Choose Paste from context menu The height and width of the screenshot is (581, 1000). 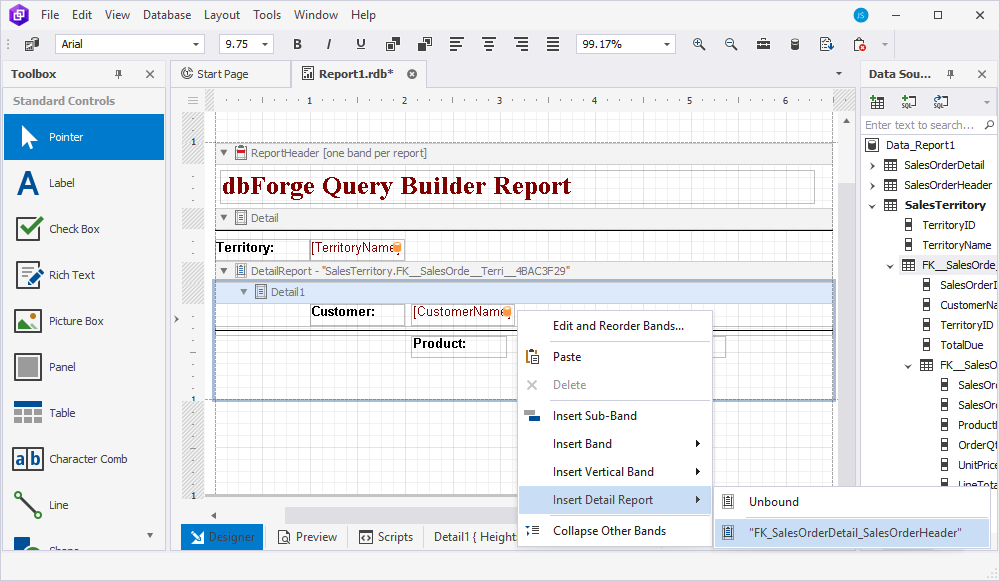[x=615, y=357]
